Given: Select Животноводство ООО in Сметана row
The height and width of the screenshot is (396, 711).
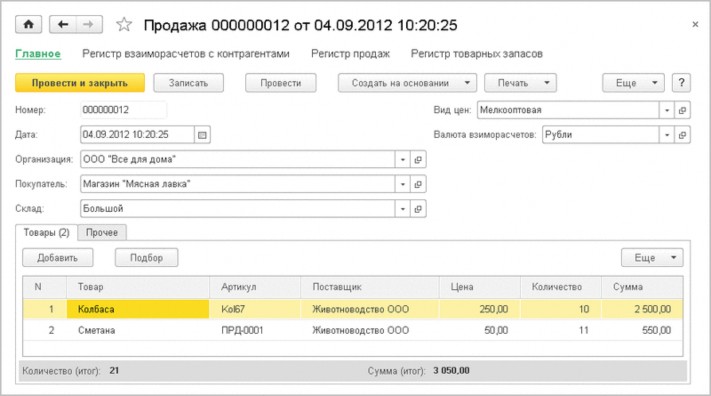Looking at the screenshot, I should click(370, 330).
